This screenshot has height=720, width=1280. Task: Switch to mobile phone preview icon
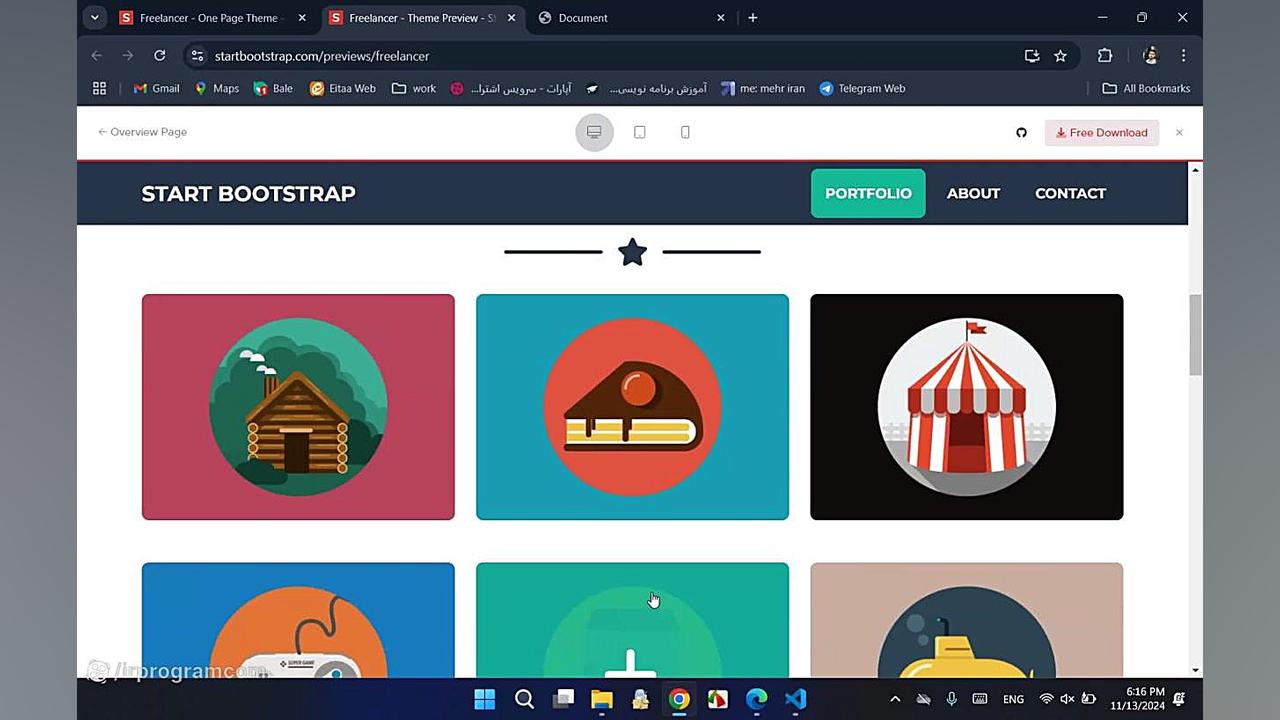click(685, 132)
